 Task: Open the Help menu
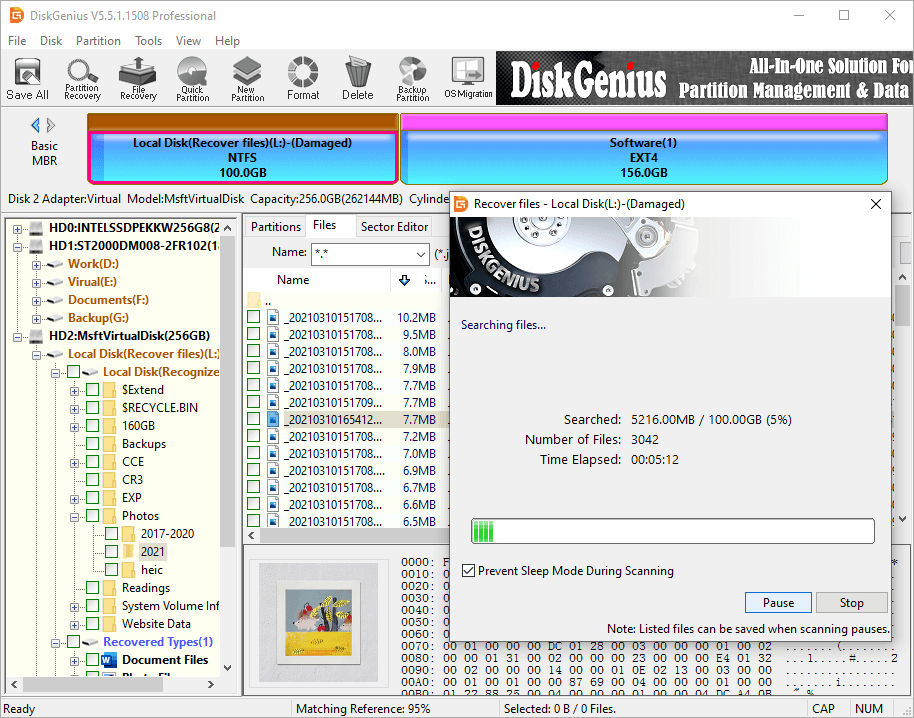(227, 41)
